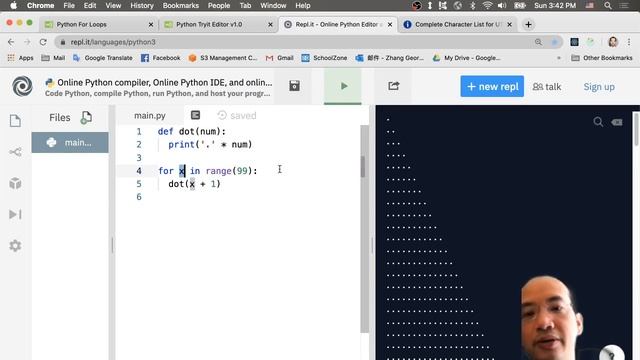Viewport: 640px width, 360px height.
Task: Open the Gmail bookmark
Action: pos(279,58)
